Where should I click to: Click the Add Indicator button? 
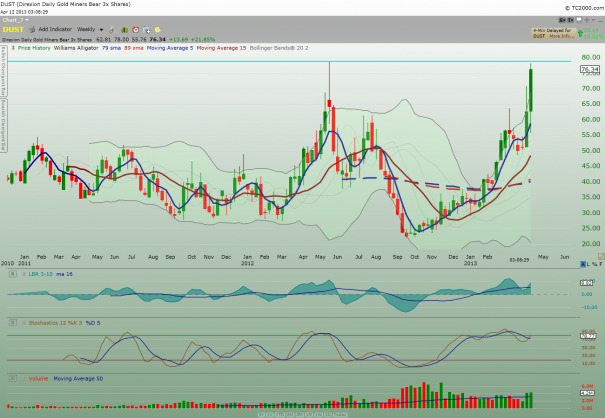pos(55,29)
